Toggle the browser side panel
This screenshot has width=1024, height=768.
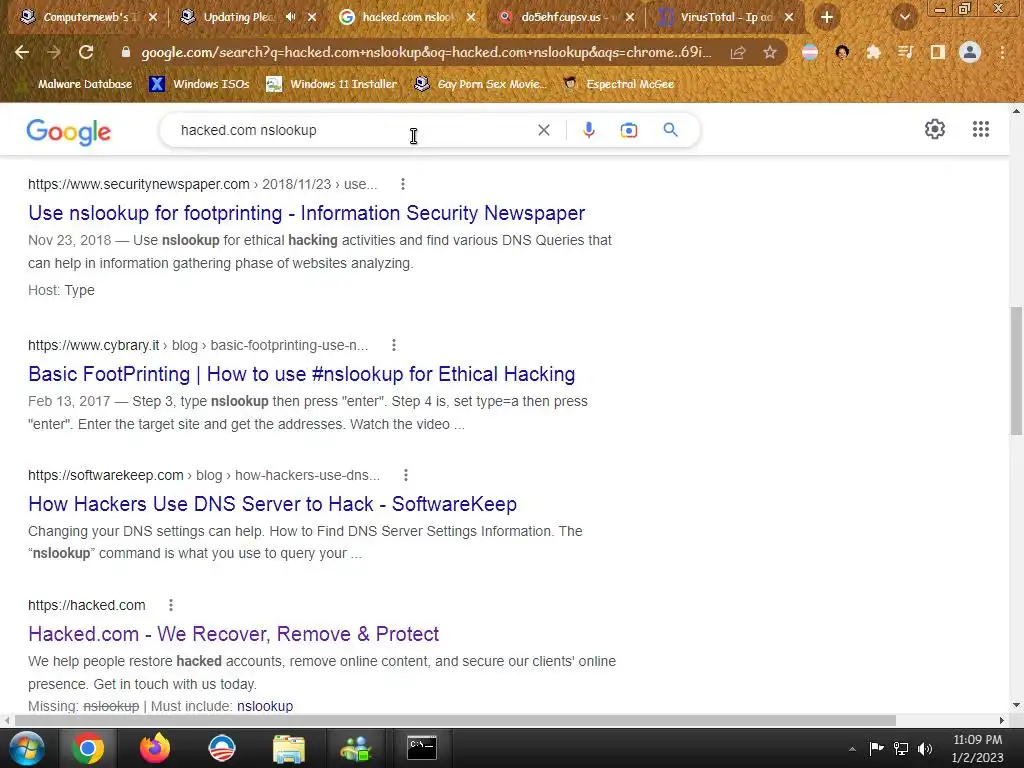(937, 52)
